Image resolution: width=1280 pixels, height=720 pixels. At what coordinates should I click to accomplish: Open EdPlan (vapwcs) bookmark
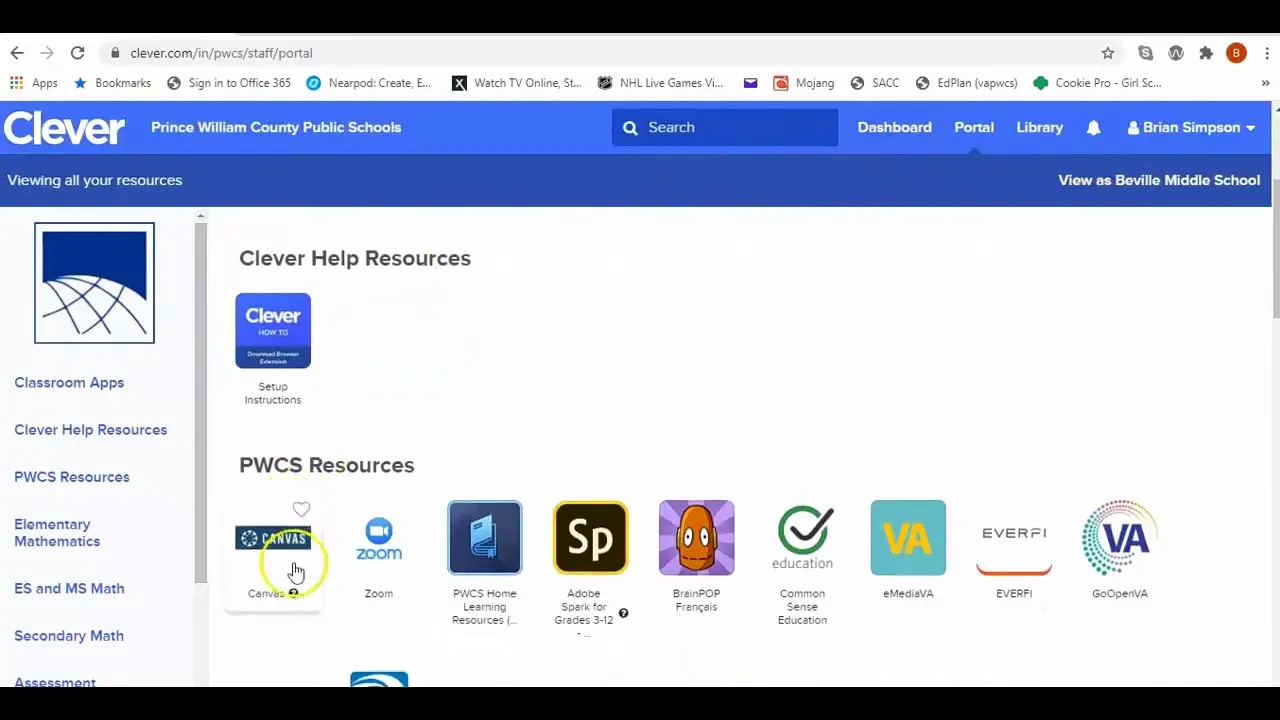[967, 83]
